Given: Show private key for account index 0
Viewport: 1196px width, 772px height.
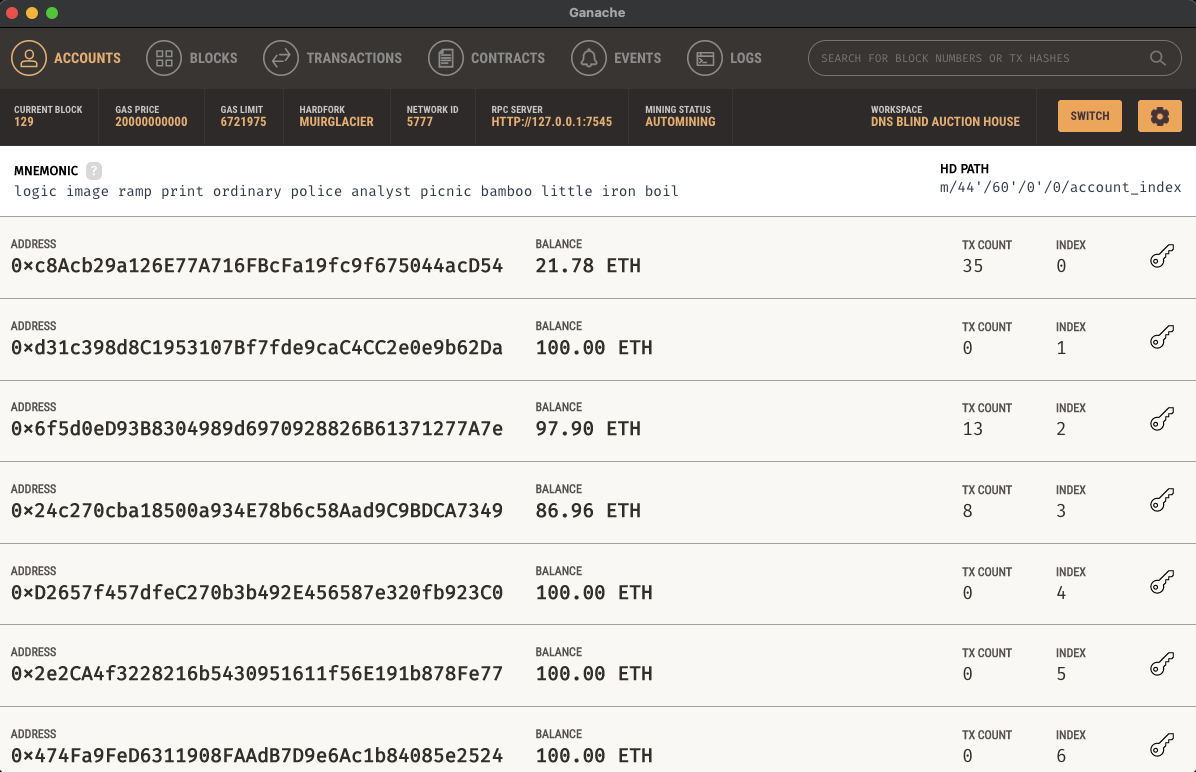Looking at the screenshot, I should (x=1162, y=257).
